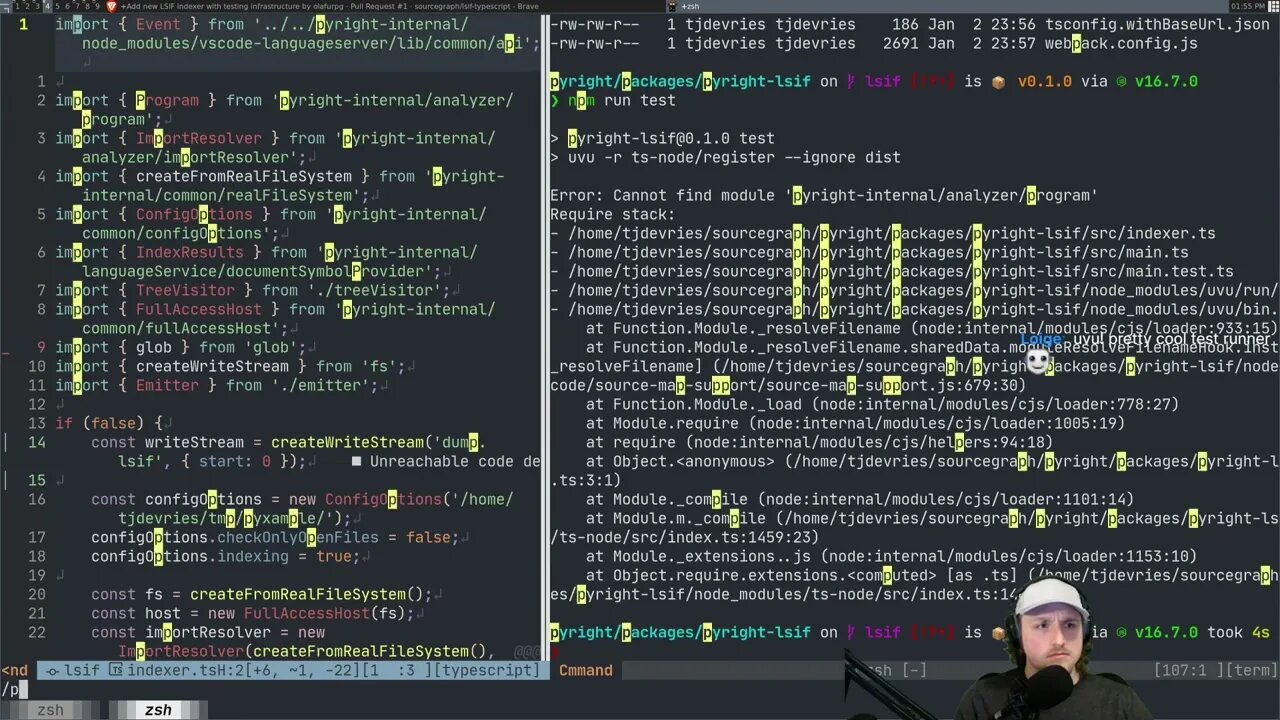Click the TypeScript file icon in statusline
Image resolution: width=1280 pixels, height=720 pixels.
(116, 670)
